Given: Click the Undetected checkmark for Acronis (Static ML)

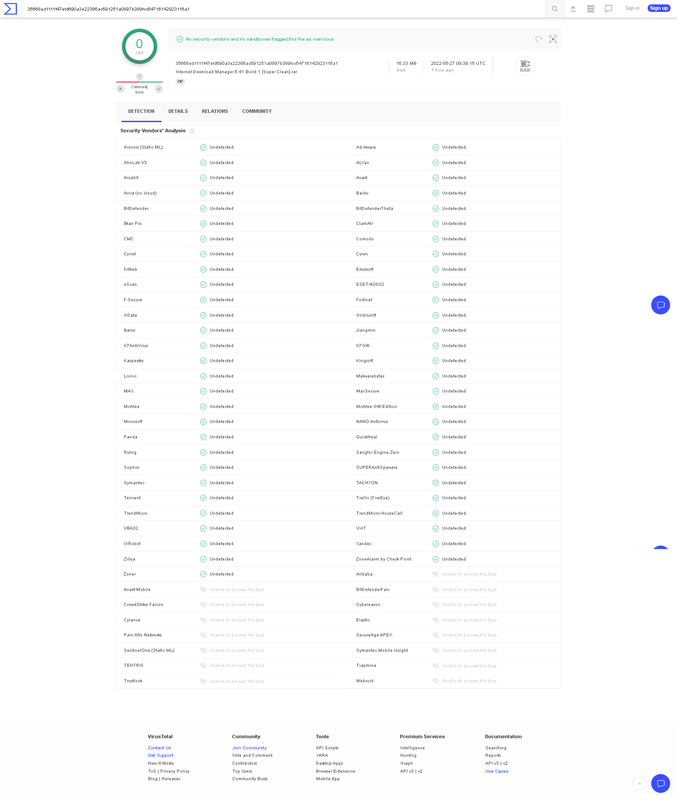Looking at the screenshot, I should point(203,147).
